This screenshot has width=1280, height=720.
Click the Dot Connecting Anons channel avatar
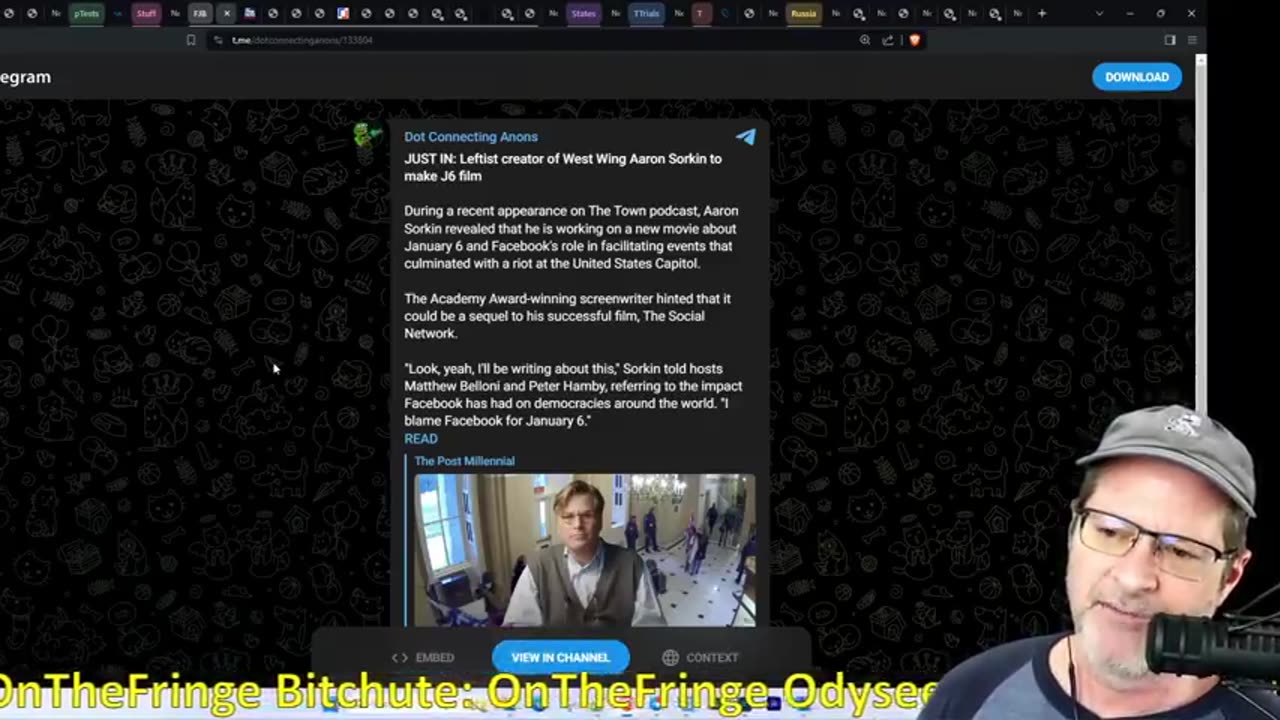pos(368,137)
